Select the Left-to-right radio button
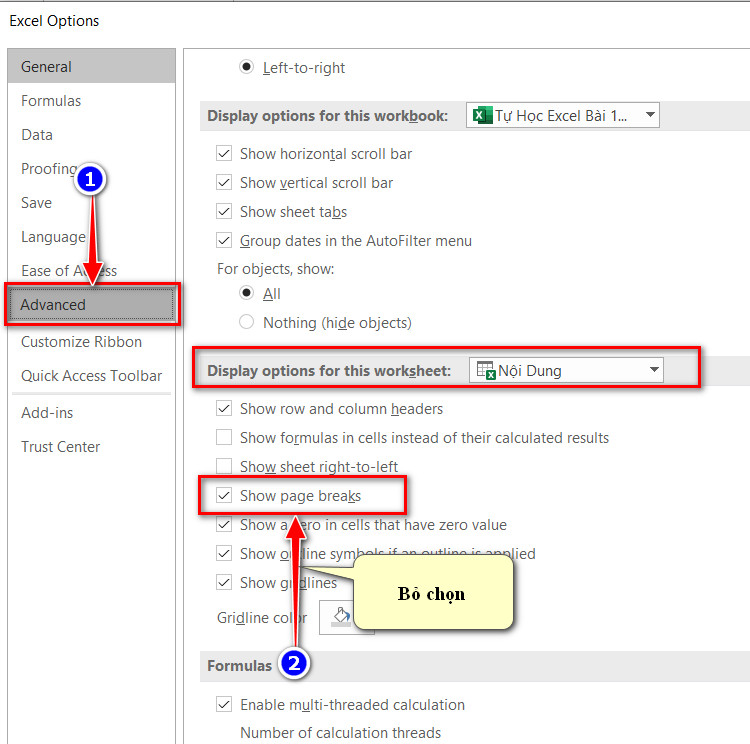This screenshot has width=750, height=744. pyautogui.click(x=246, y=67)
